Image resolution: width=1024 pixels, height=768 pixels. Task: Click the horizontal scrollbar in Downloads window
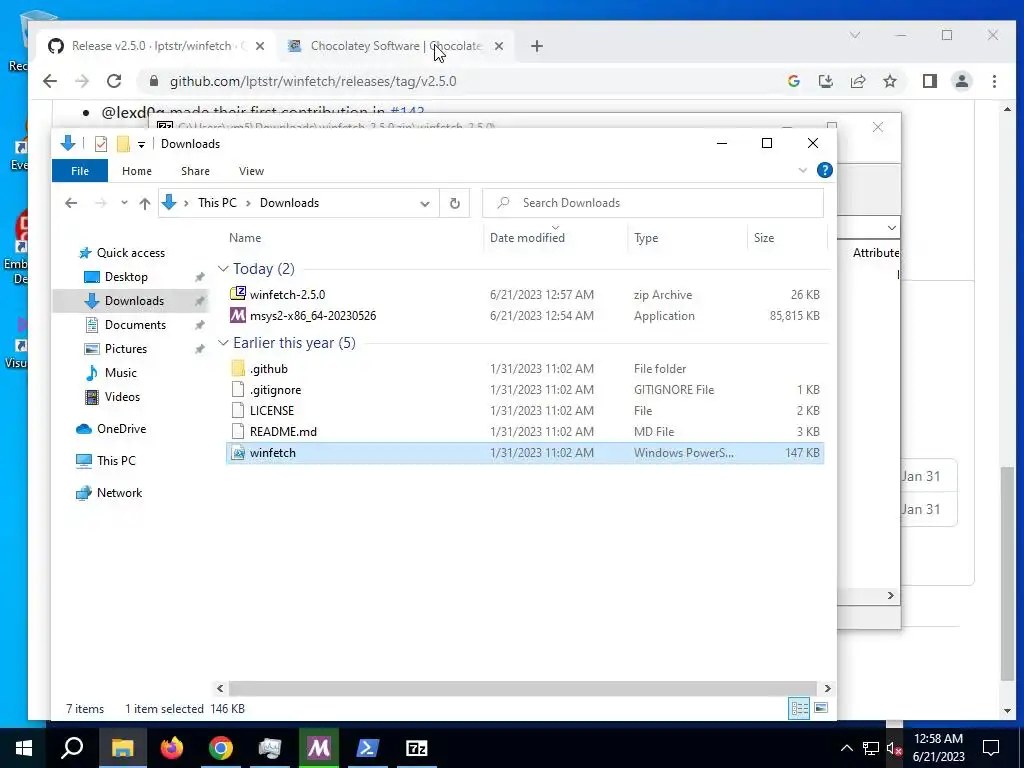(522, 688)
